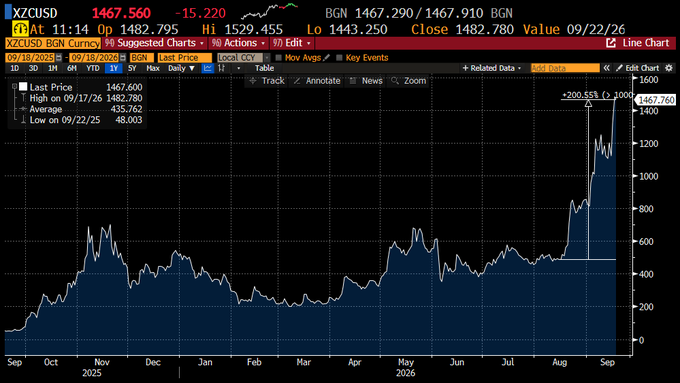
Task: Click the XZCUSD BGN Curncy security field
Action: tap(53, 43)
